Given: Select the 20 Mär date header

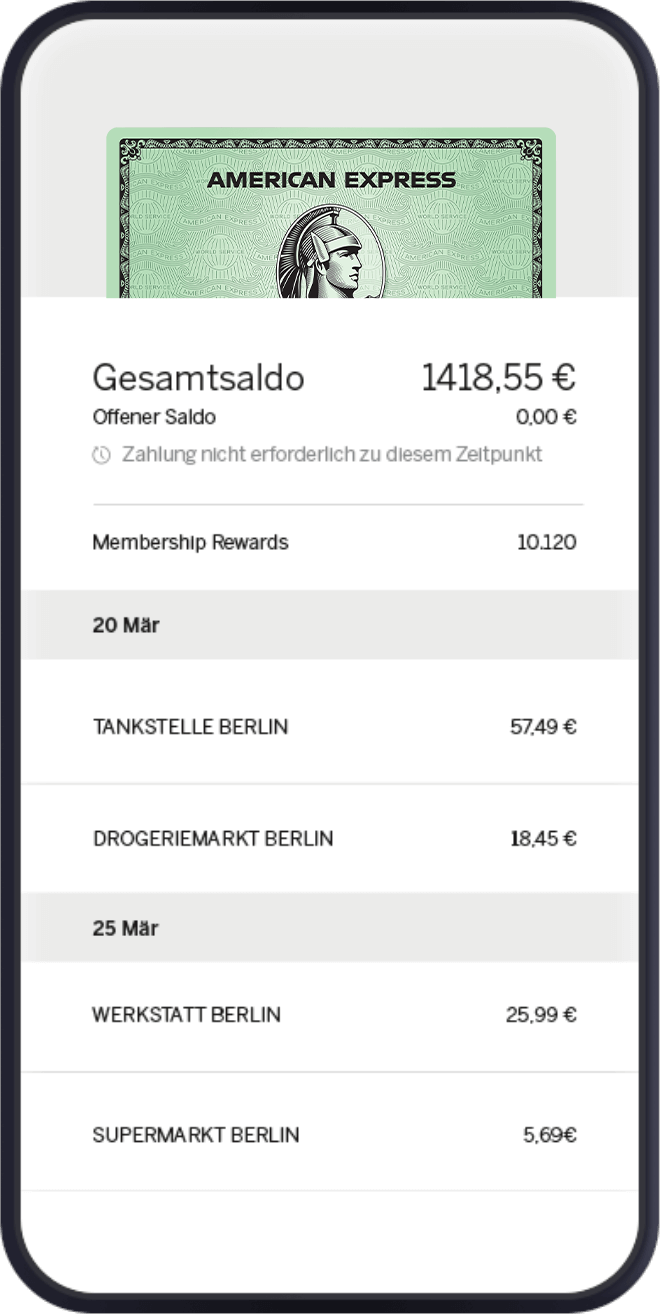Looking at the screenshot, I should pos(126,625).
